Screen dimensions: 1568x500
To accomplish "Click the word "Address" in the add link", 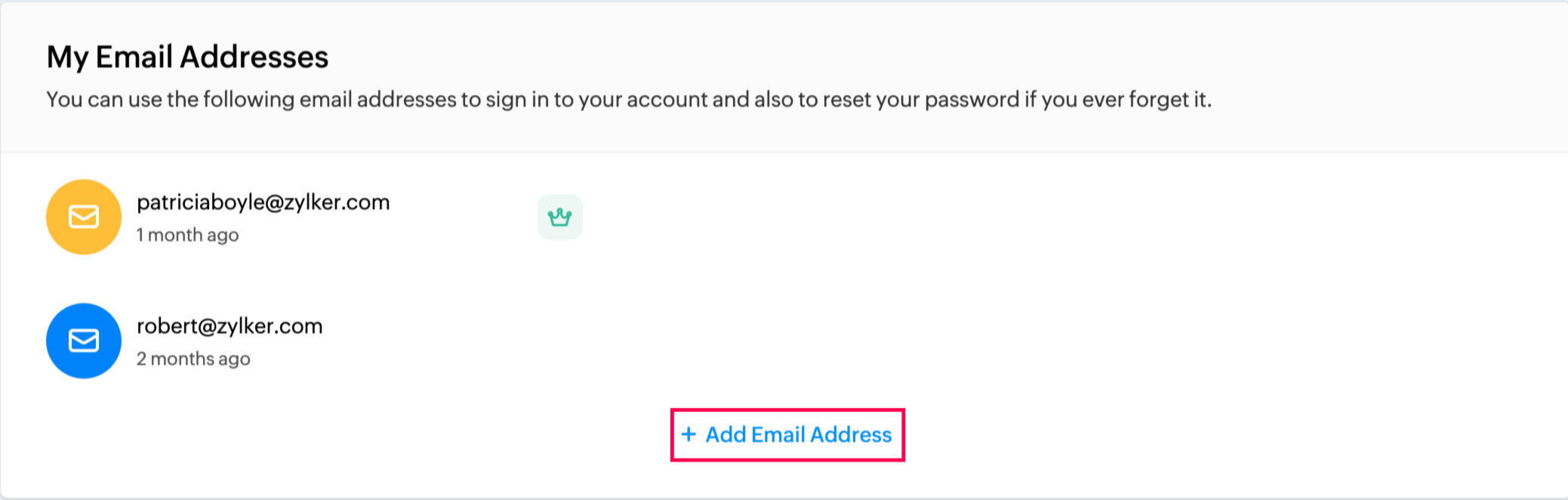I will coord(851,435).
